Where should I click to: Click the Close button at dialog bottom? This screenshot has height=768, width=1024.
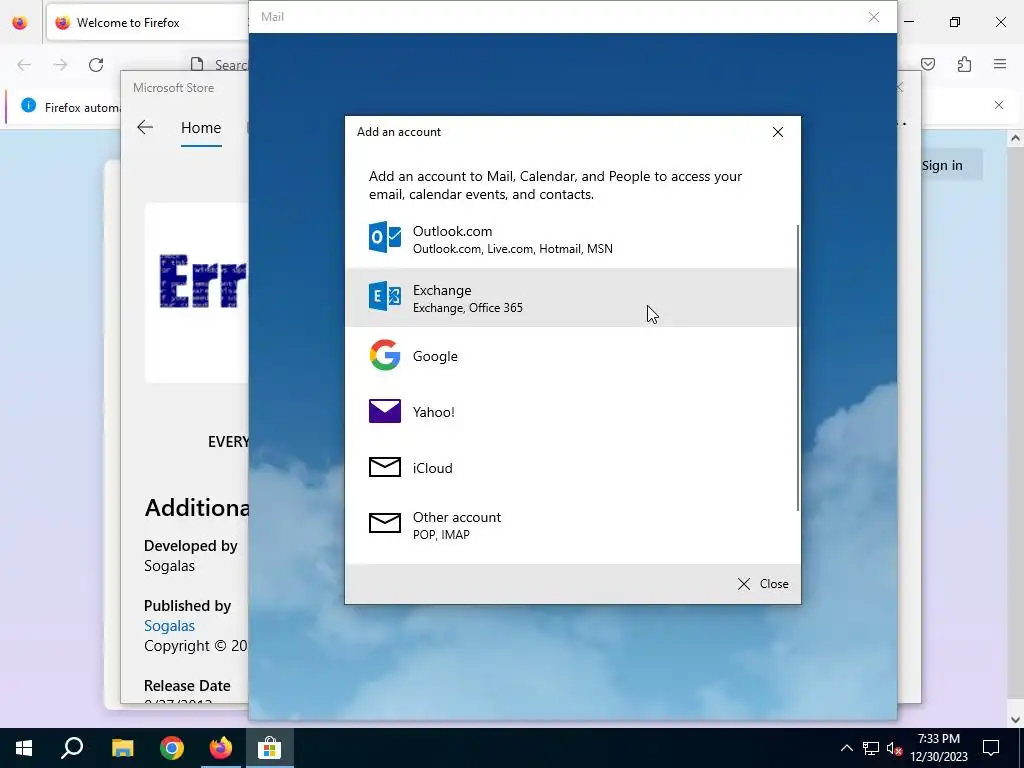(763, 584)
